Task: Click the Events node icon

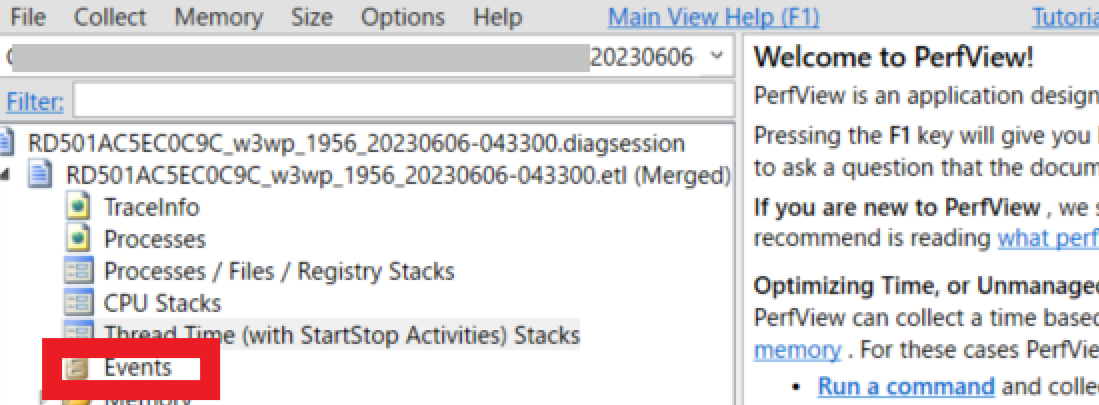Action: pos(76,368)
